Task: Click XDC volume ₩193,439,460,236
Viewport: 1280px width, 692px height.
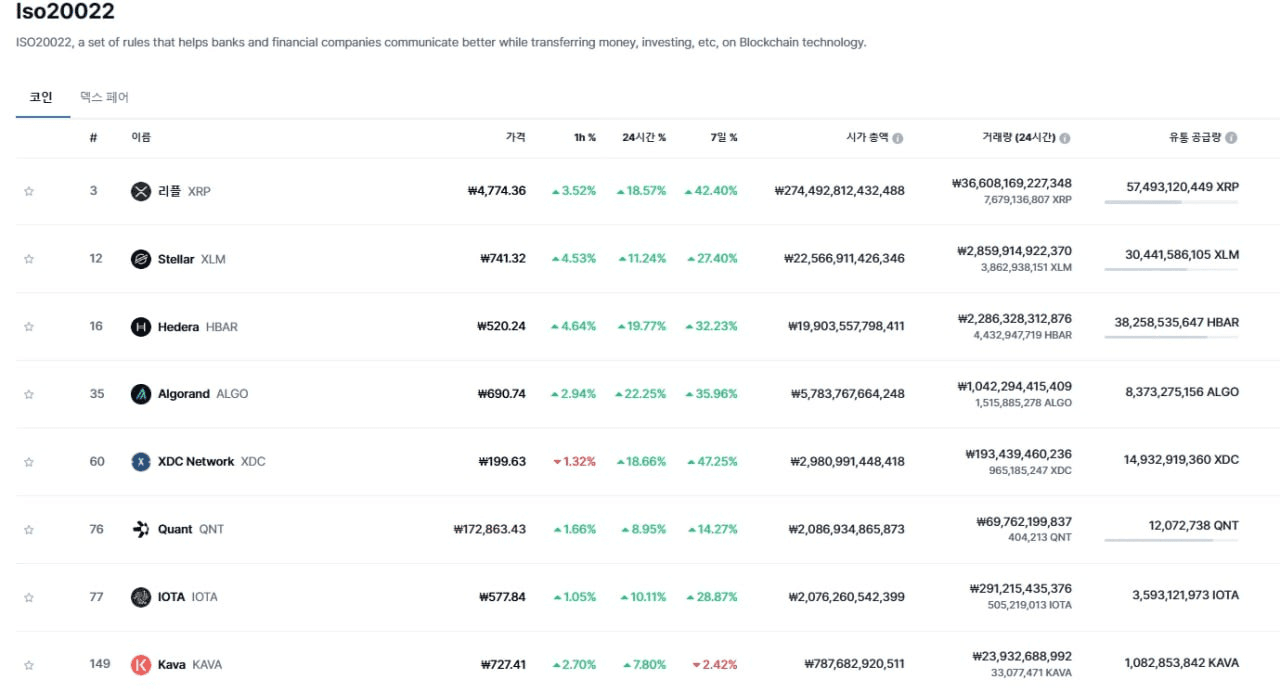Action: tap(1018, 454)
